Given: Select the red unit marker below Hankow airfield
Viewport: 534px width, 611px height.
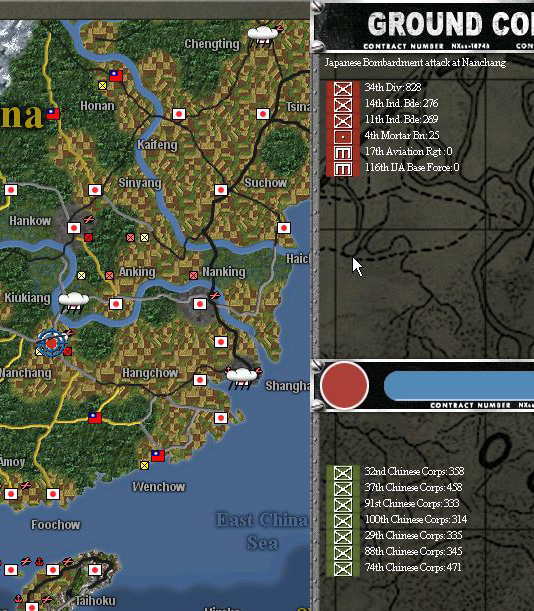Looking at the screenshot, I should pyautogui.click(x=88, y=237).
